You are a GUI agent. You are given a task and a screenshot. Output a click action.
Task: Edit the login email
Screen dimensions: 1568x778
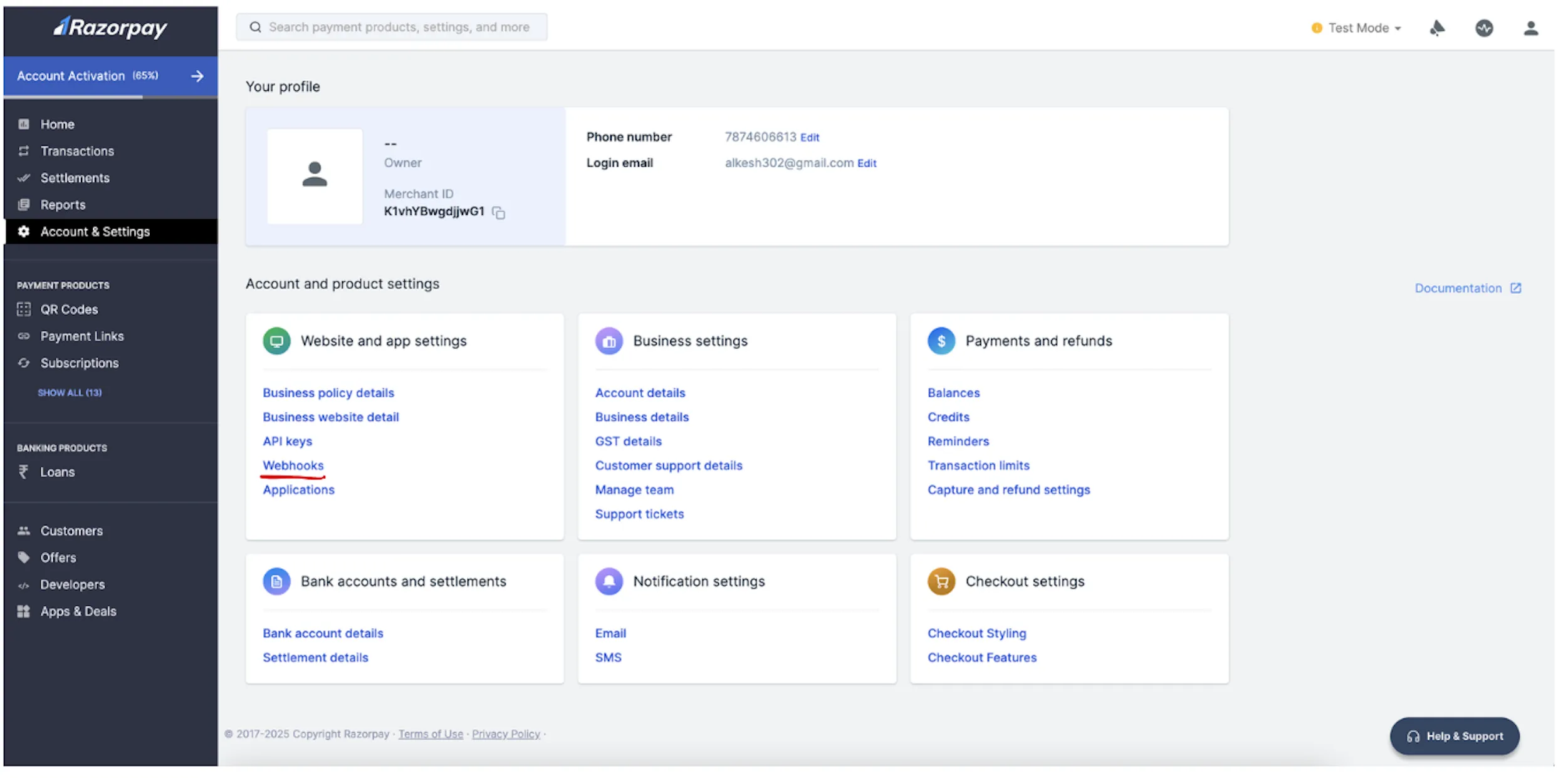867,163
